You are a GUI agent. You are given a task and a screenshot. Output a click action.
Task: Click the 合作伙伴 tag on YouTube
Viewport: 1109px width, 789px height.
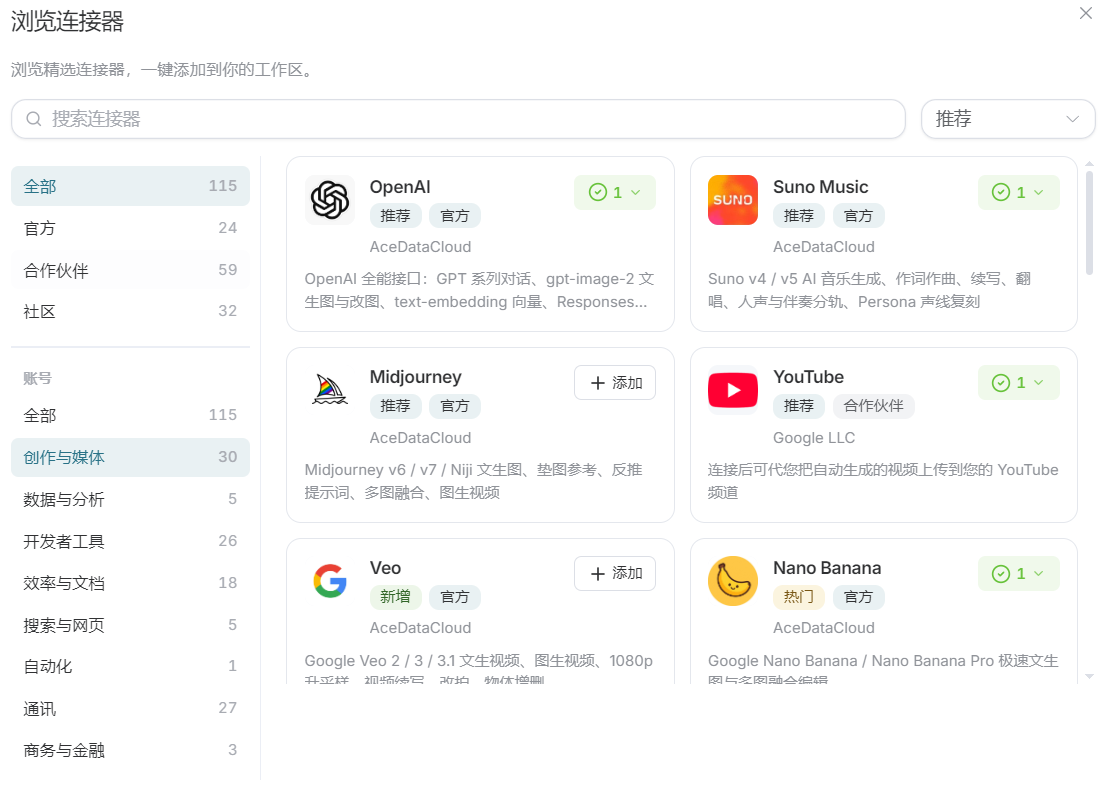[873, 406]
